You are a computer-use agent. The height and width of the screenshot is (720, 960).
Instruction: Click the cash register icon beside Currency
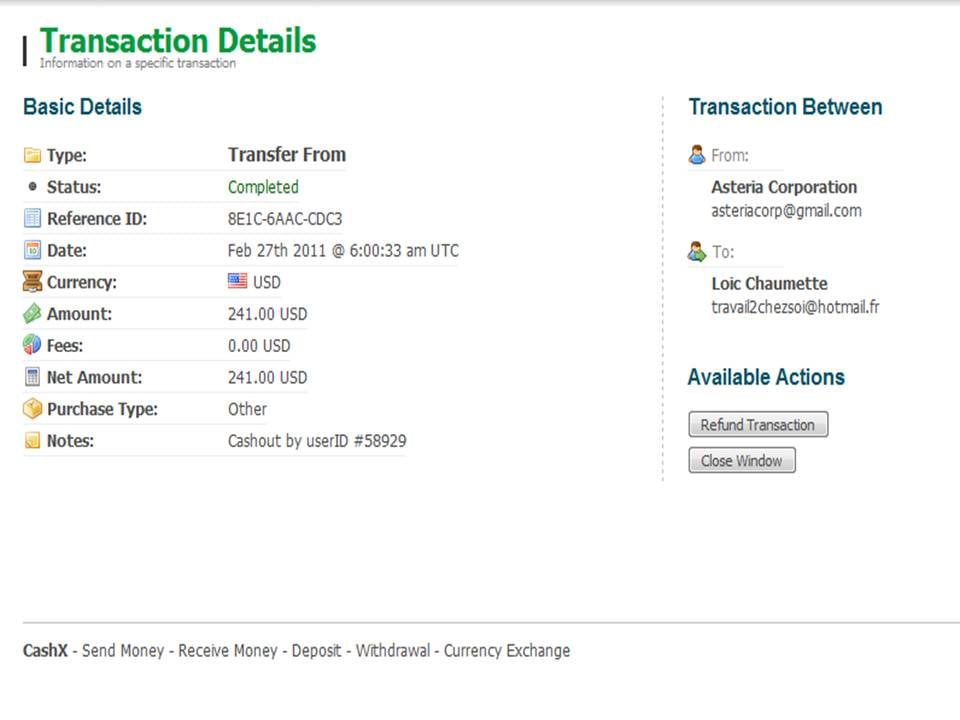[32, 282]
